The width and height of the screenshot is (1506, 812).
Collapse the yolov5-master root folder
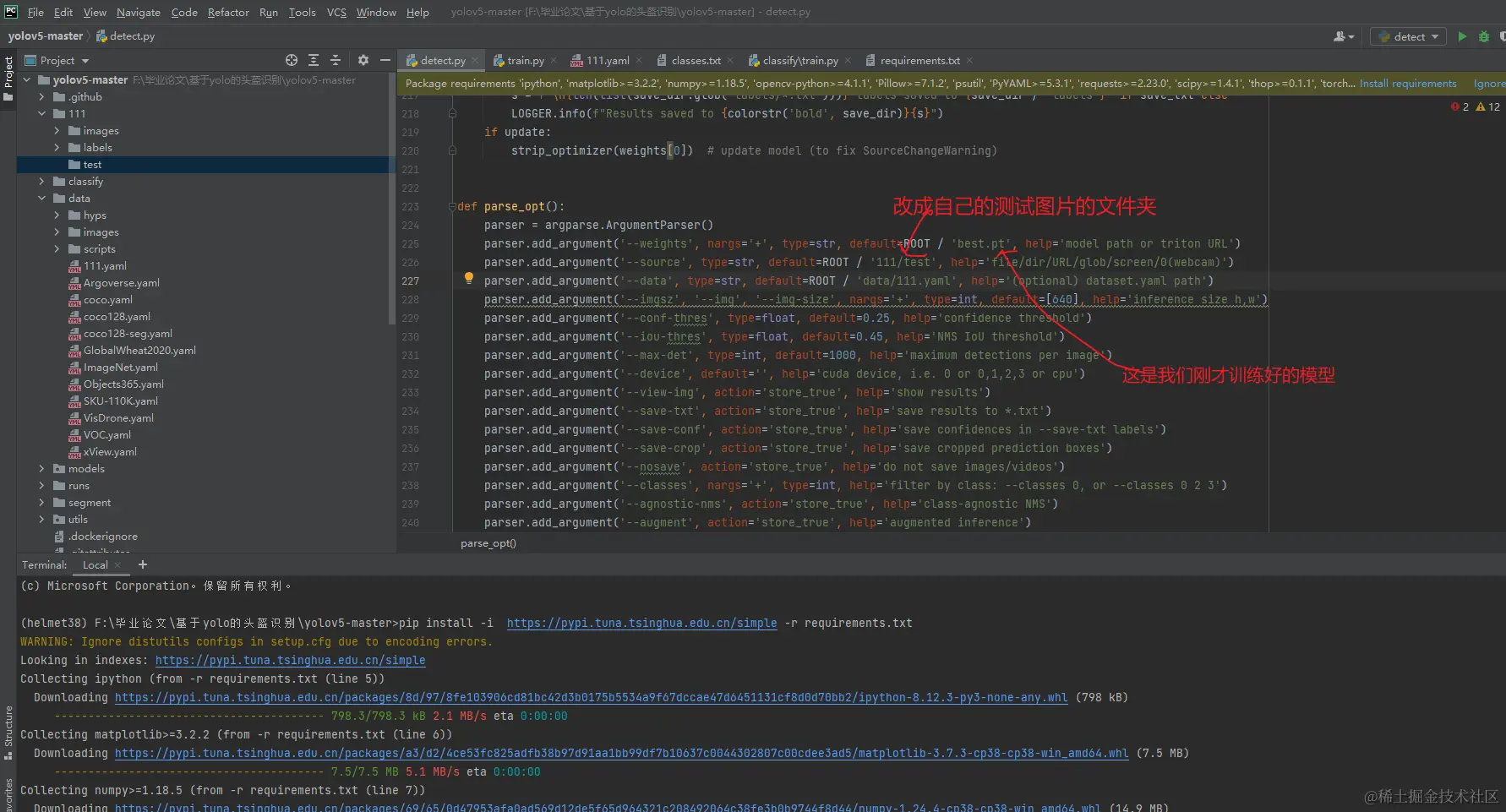coord(27,80)
